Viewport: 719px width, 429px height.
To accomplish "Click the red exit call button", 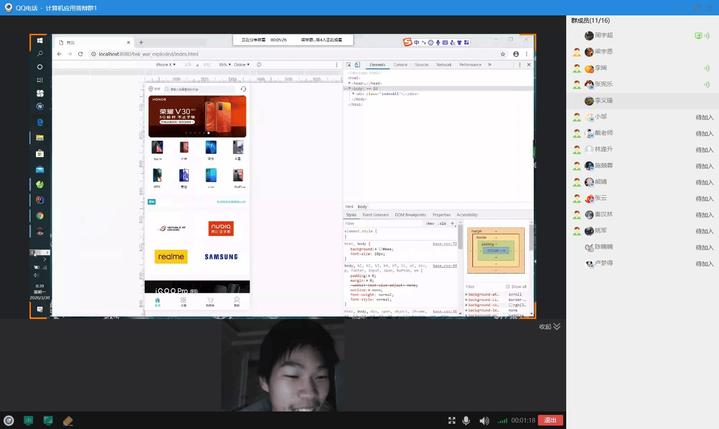I will point(549,421).
